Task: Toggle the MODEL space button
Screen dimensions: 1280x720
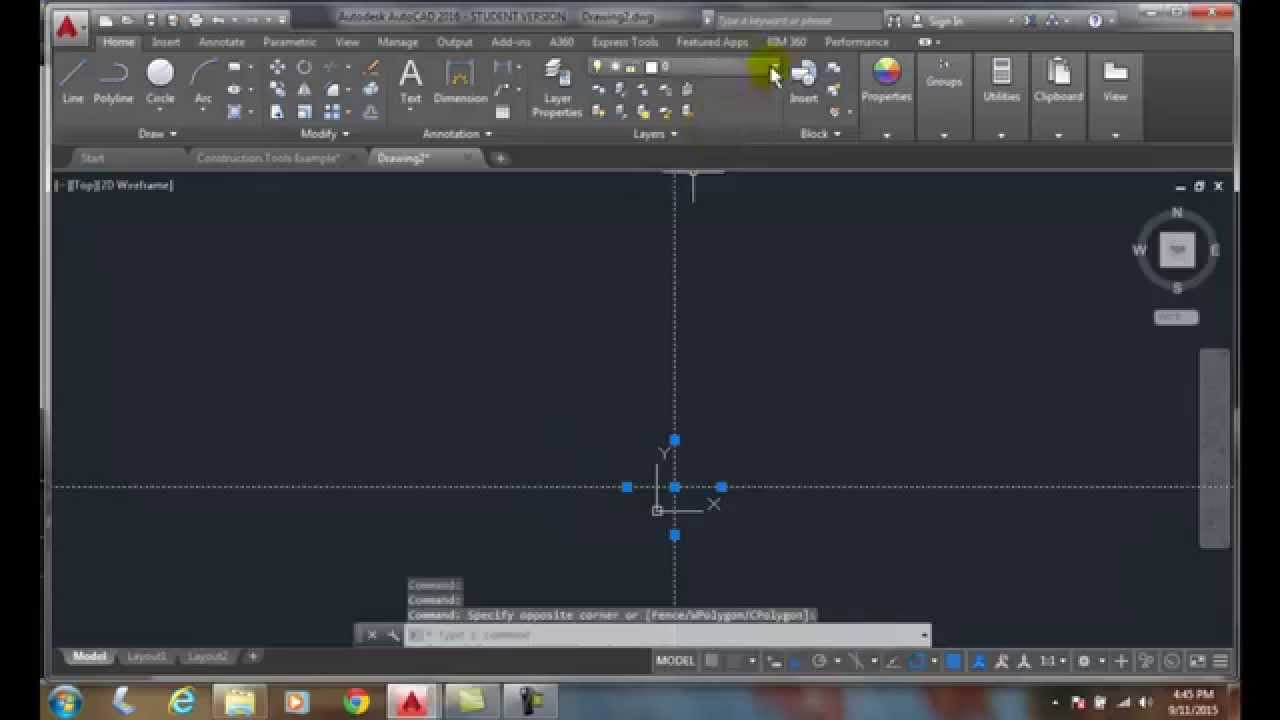Action: click(675, 661)
